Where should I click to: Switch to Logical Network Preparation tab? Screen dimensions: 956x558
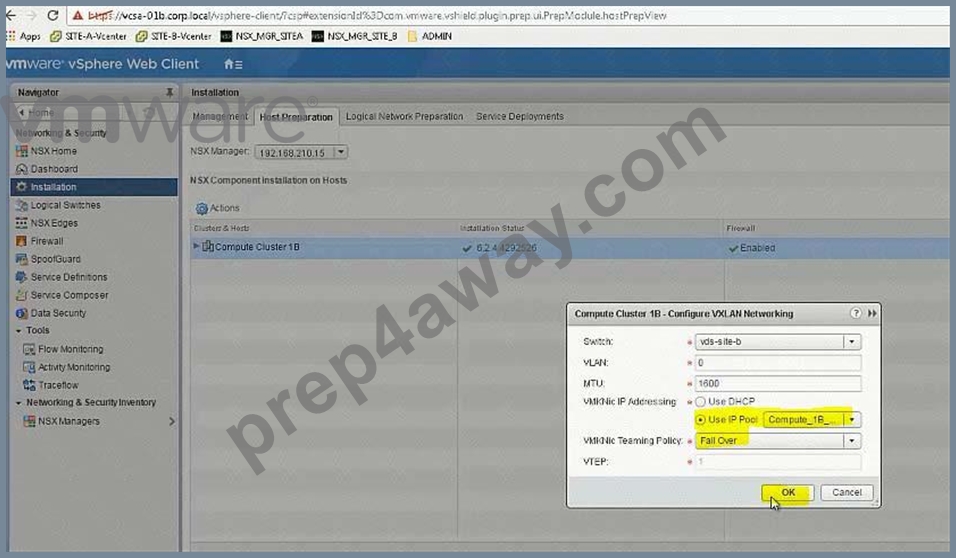coord(404,116)
